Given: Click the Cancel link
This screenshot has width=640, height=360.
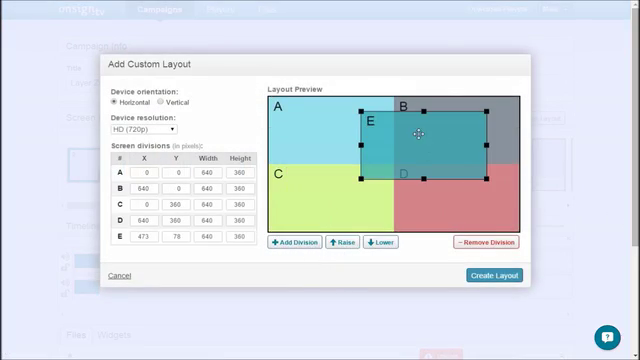Looking at the screenshot, I should coord(120,276).
